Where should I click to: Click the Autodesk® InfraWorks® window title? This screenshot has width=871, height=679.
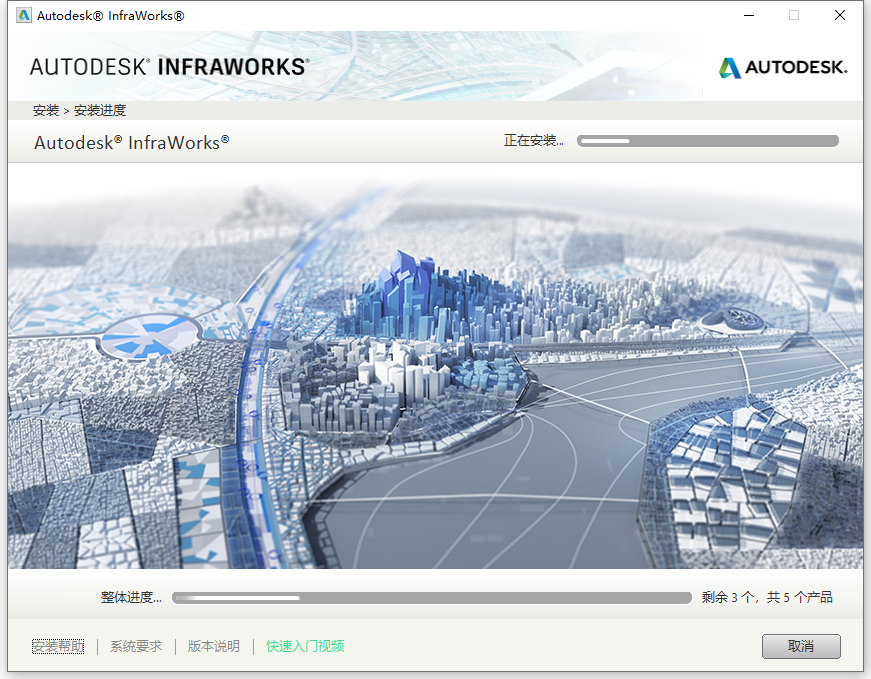pyautogui.click(x=111, y=16)
